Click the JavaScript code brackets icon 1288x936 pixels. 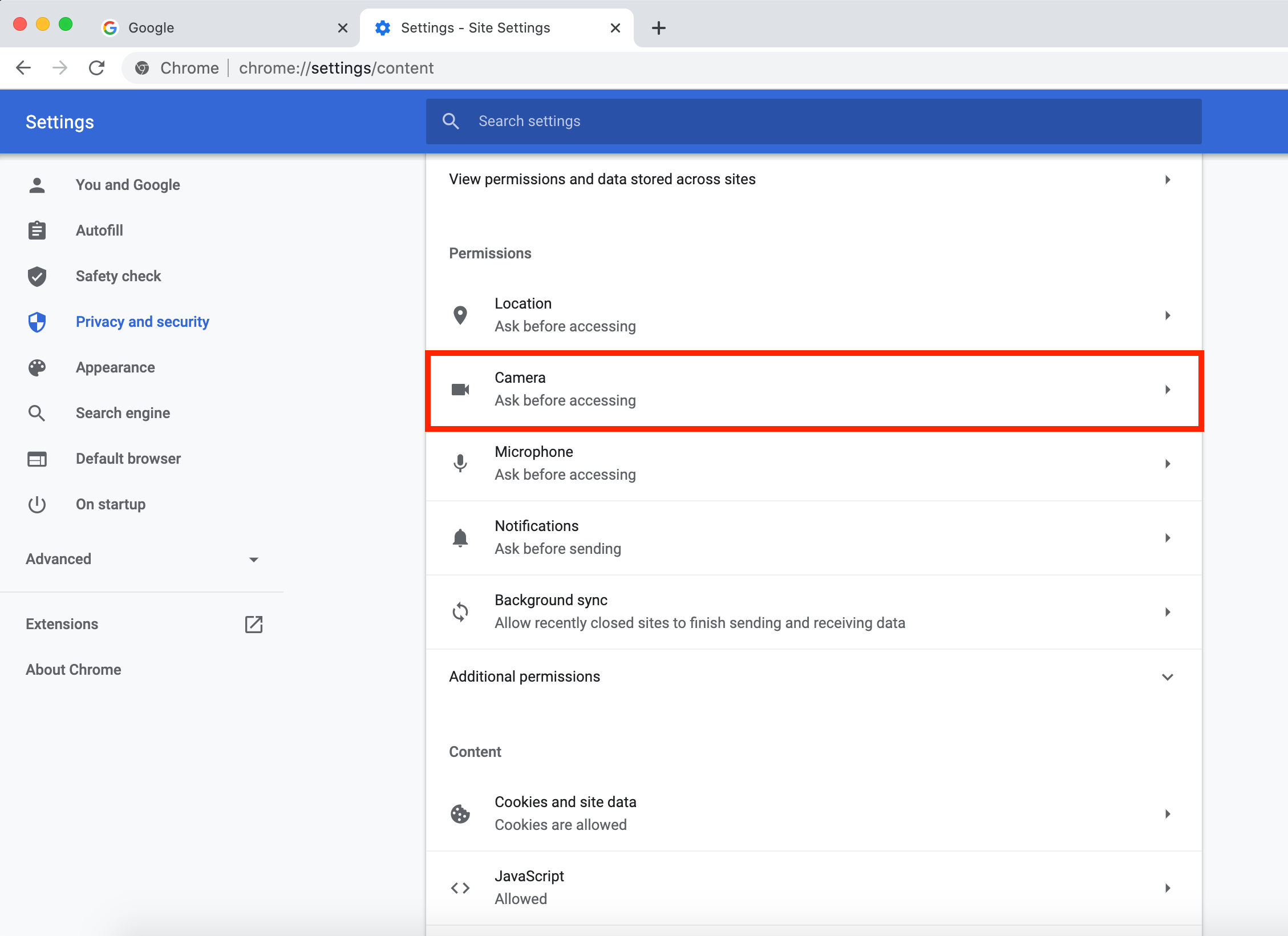460,888
